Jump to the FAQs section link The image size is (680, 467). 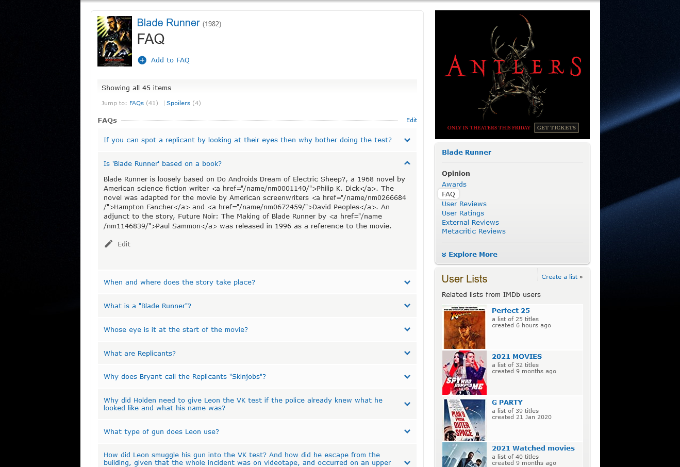click(137, 103)
